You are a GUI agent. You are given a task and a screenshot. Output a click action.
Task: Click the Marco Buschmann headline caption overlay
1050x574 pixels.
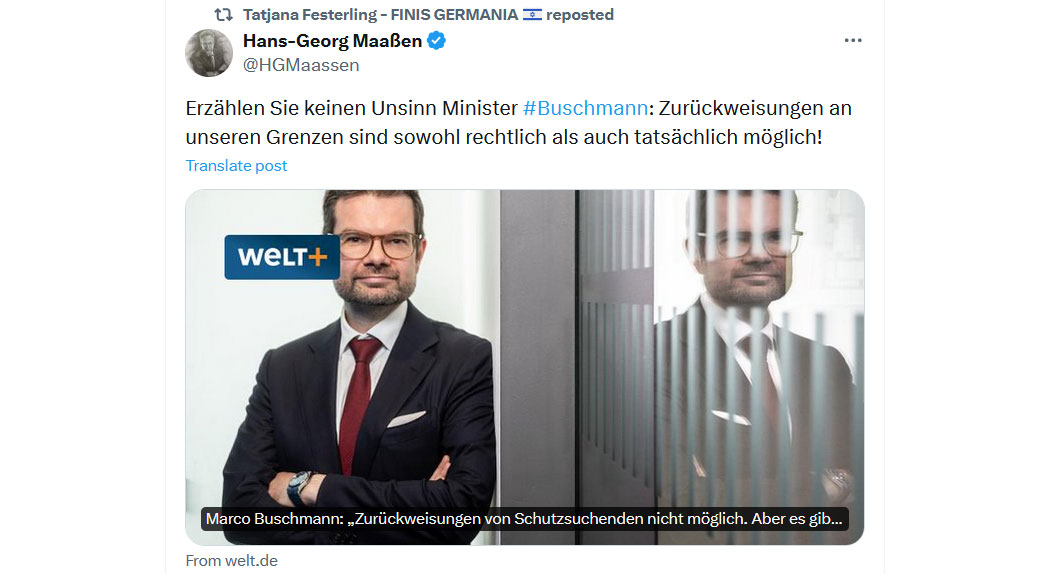[524, 519]
